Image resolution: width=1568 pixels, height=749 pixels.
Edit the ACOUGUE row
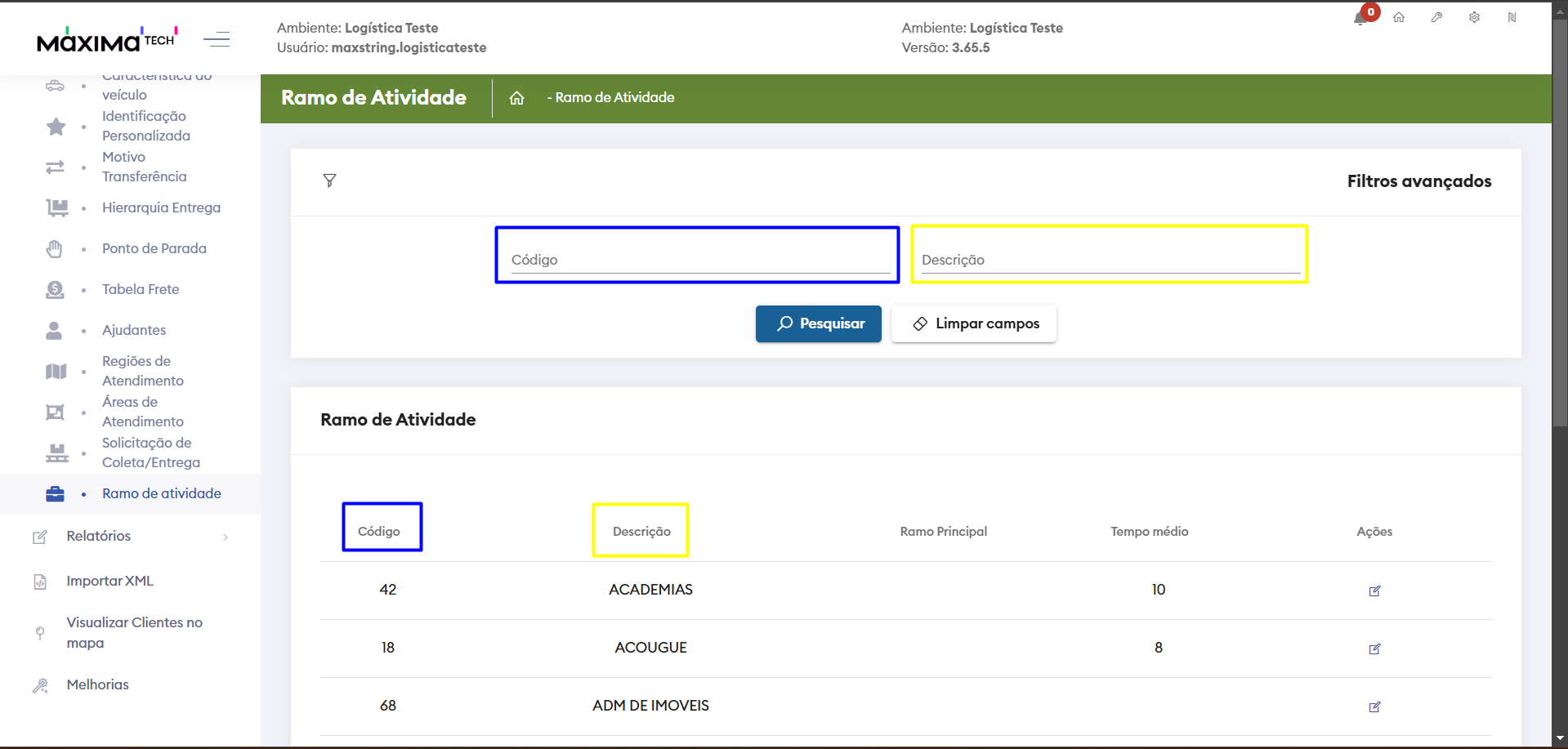pyautogui.click(x=1374, y=649)
